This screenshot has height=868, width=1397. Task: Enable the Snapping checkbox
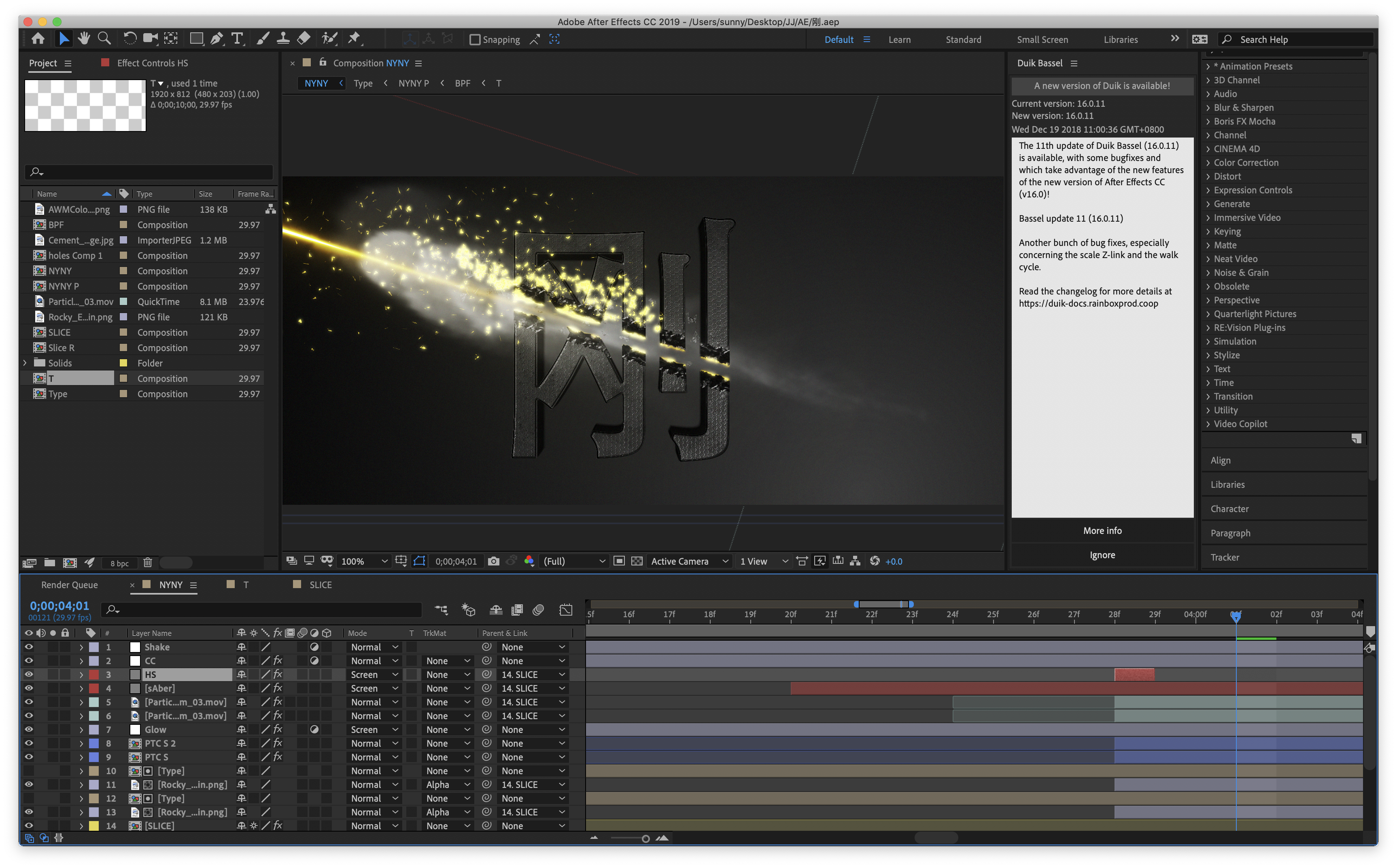(475, 40)
